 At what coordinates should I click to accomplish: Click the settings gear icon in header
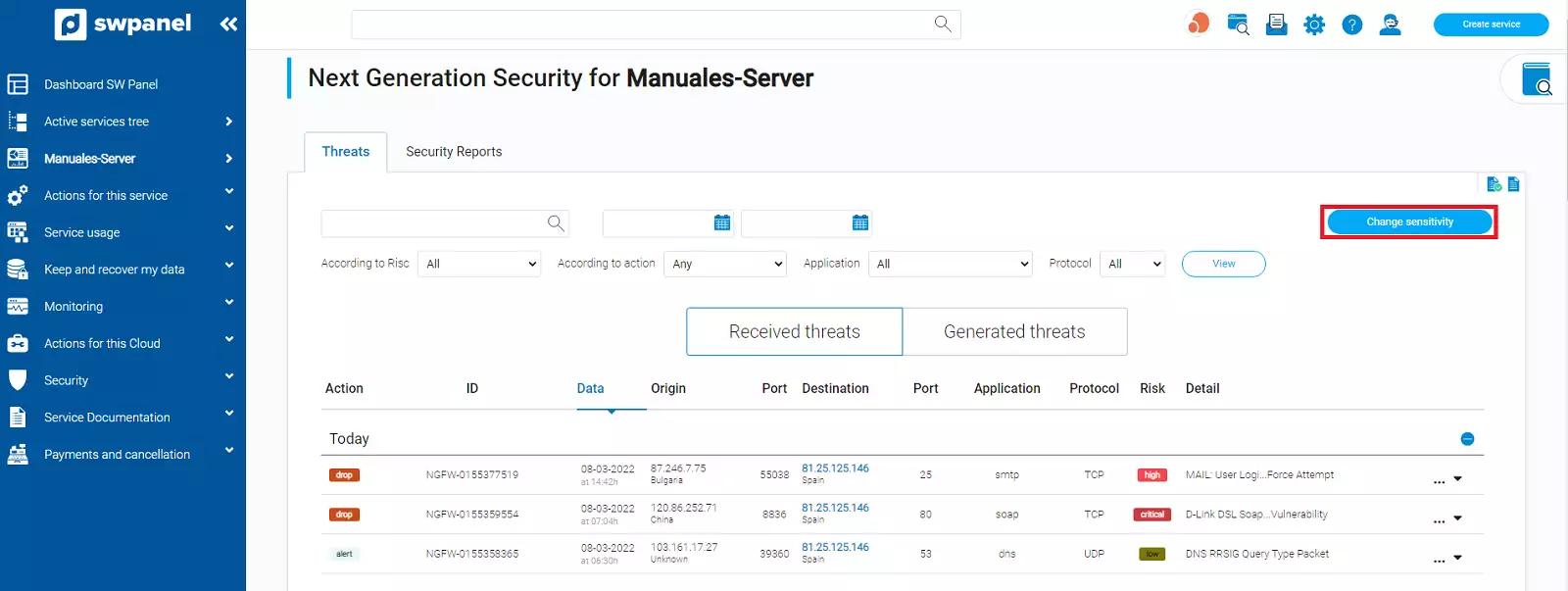point(1314,25)
